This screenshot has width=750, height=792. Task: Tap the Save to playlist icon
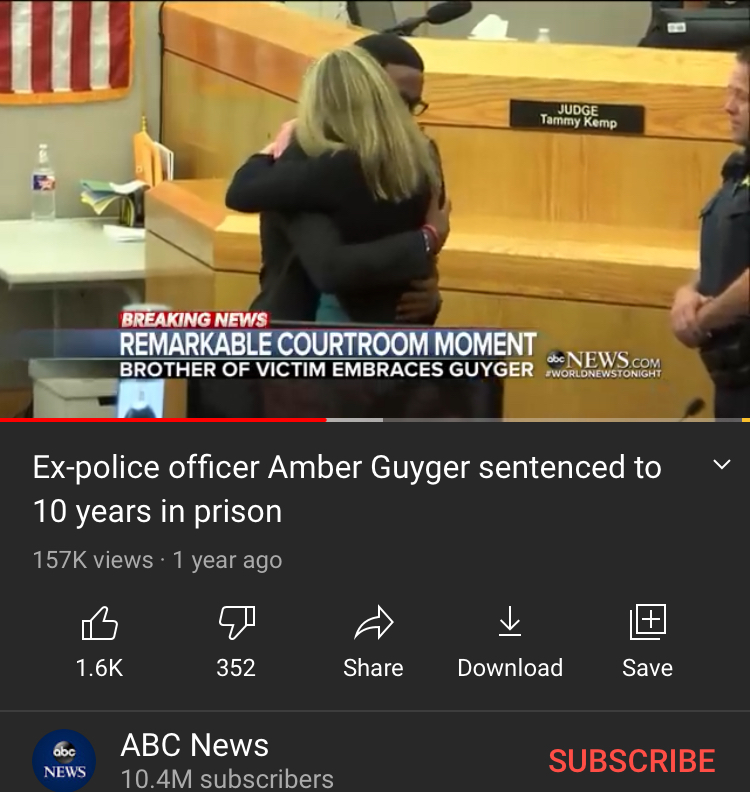coord(648,622)
